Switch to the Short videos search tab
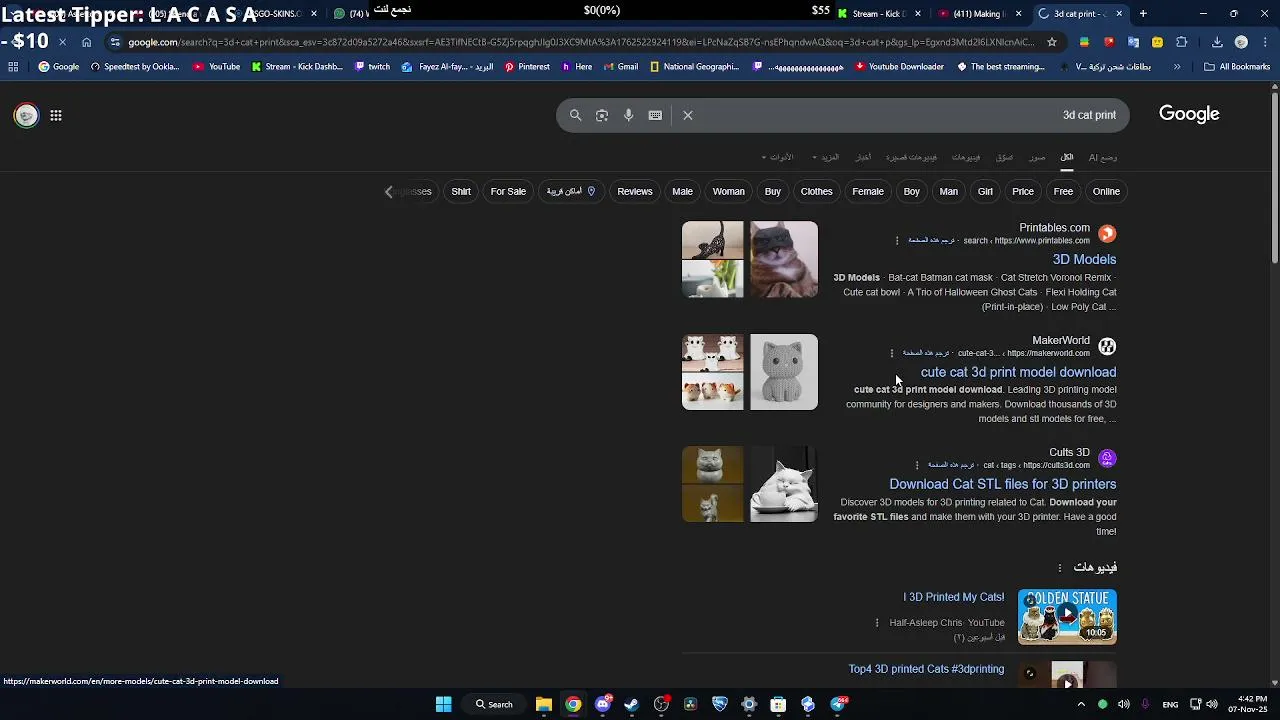Screen dimensions: 1280x720 click(911, 157)
